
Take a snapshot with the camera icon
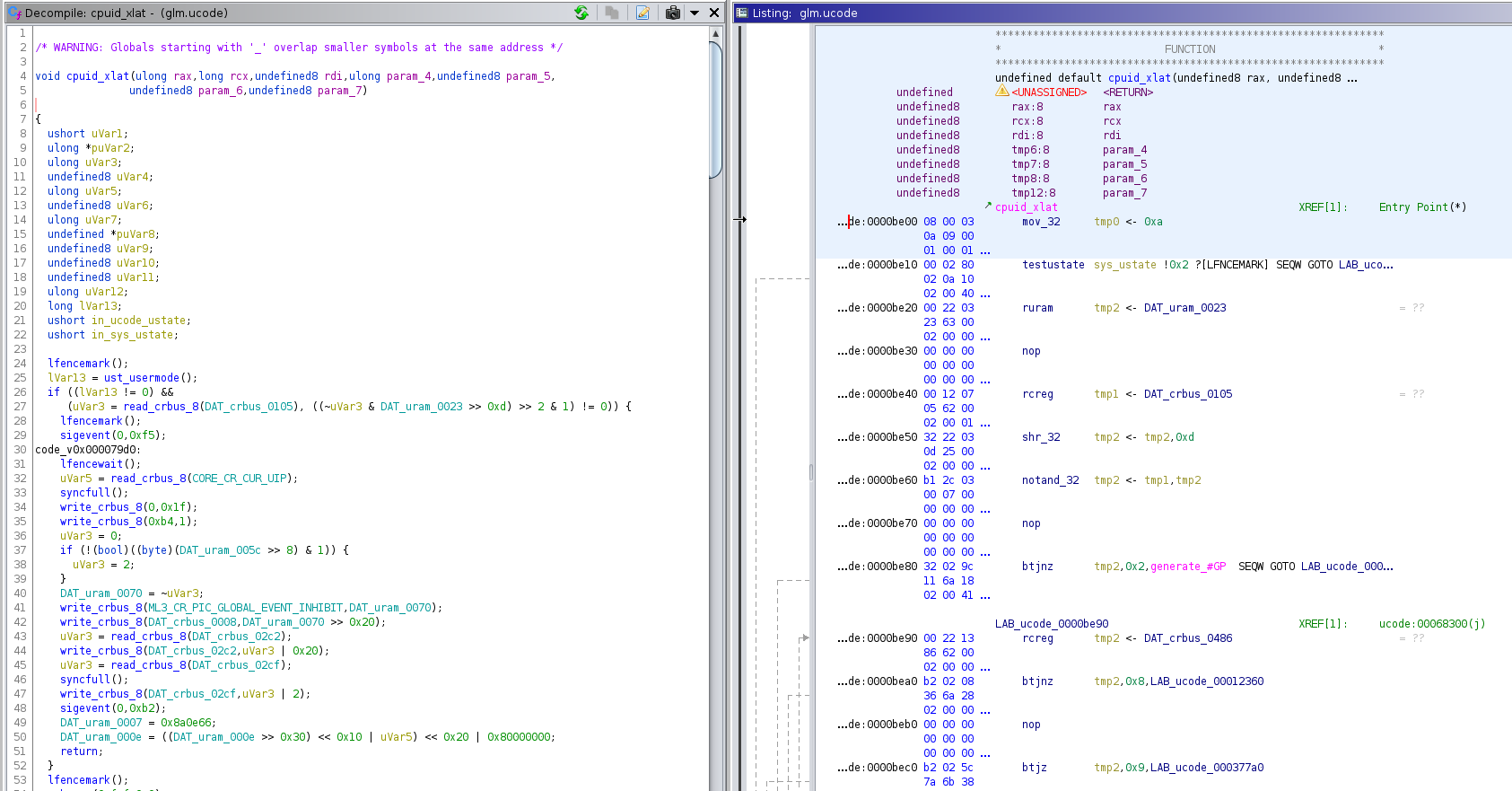pyautogui.click(x=673, y=13)
